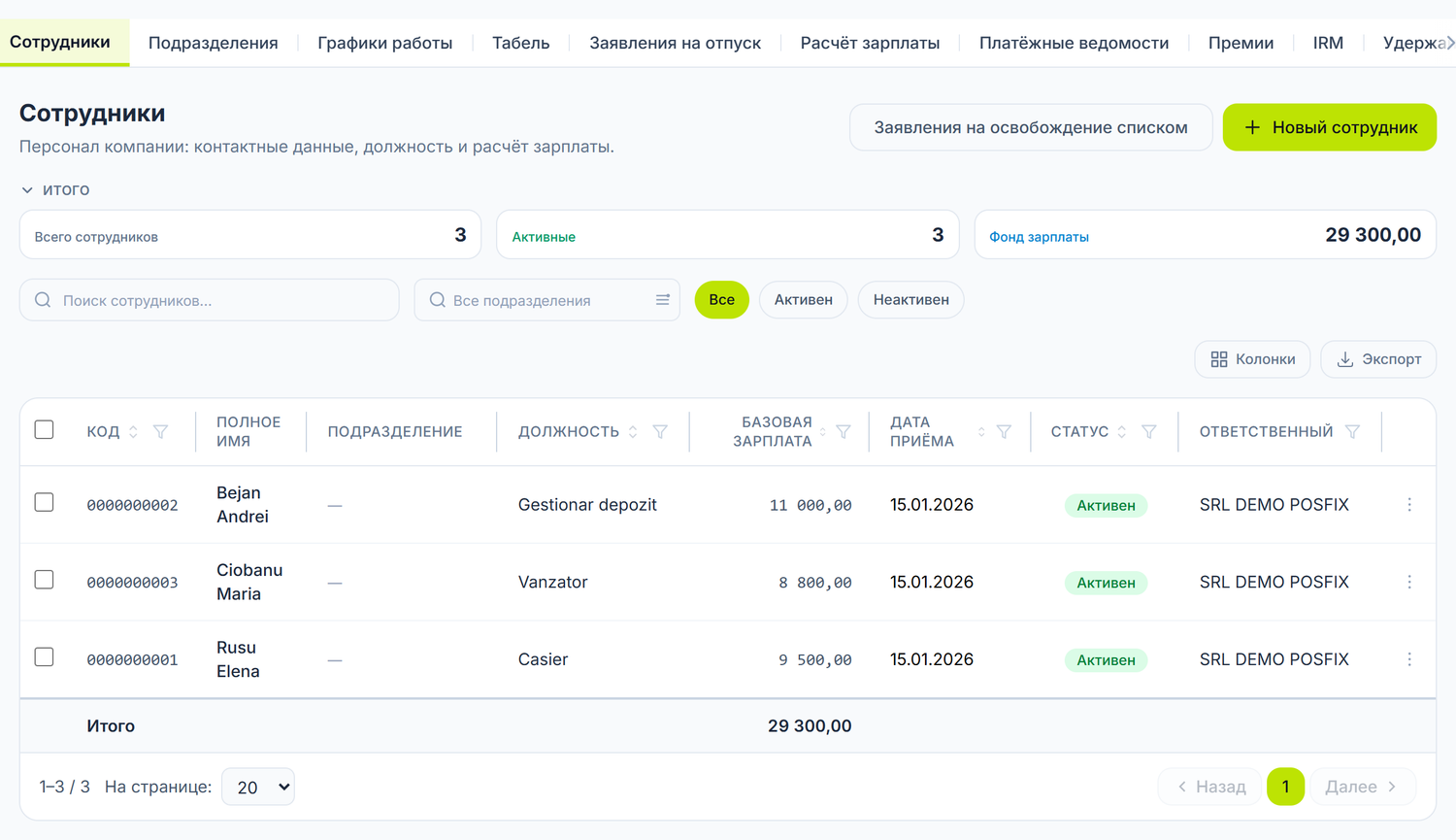Viewport: 1456px width, 840px height.
Task: Check the box for employee 0000000001
Action: [44, 657]
